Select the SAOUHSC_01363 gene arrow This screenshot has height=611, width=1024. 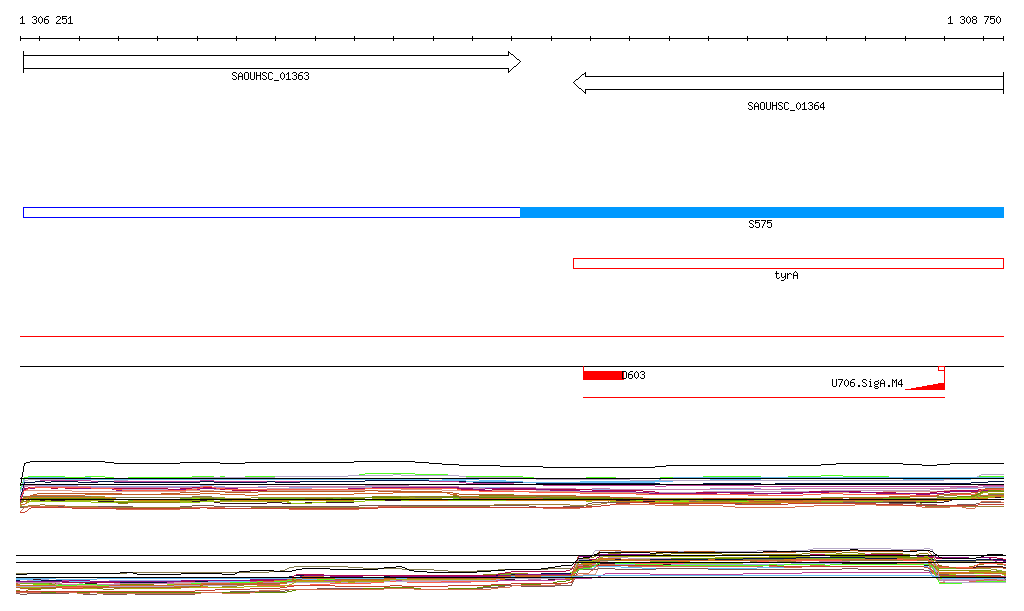[272, 62]
